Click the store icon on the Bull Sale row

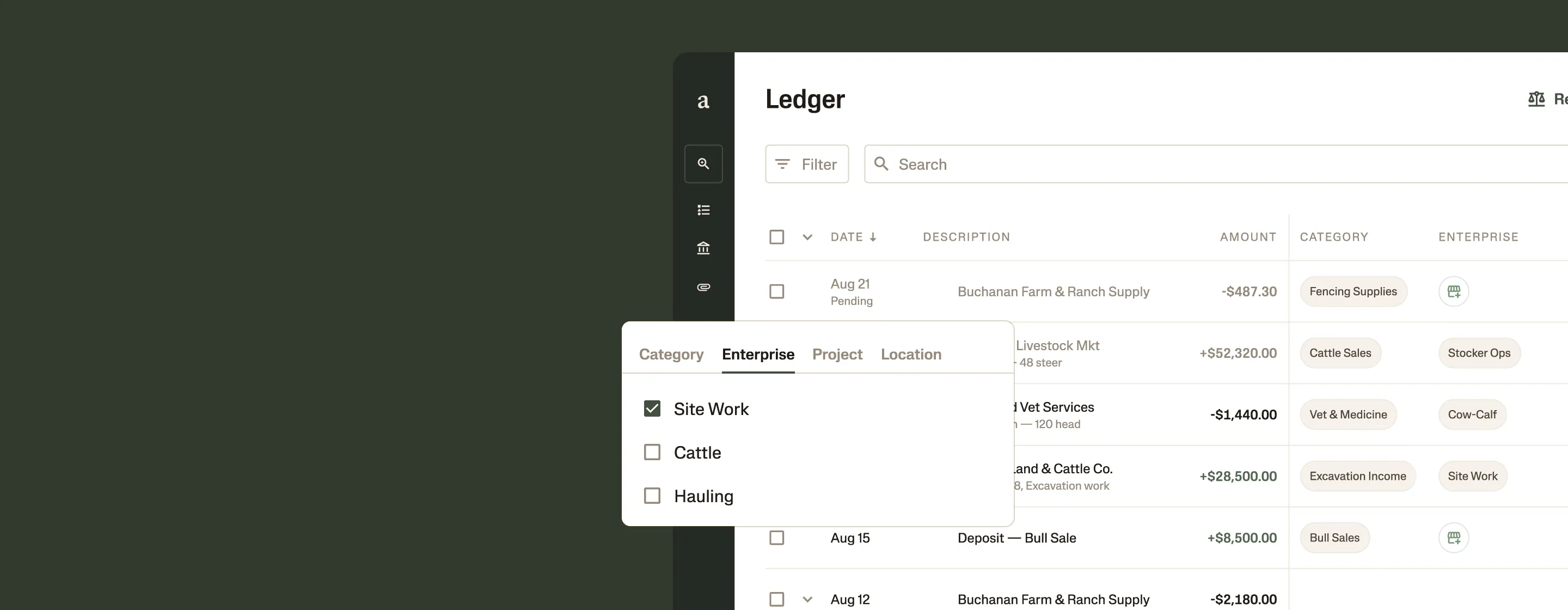click(1454, 538)
